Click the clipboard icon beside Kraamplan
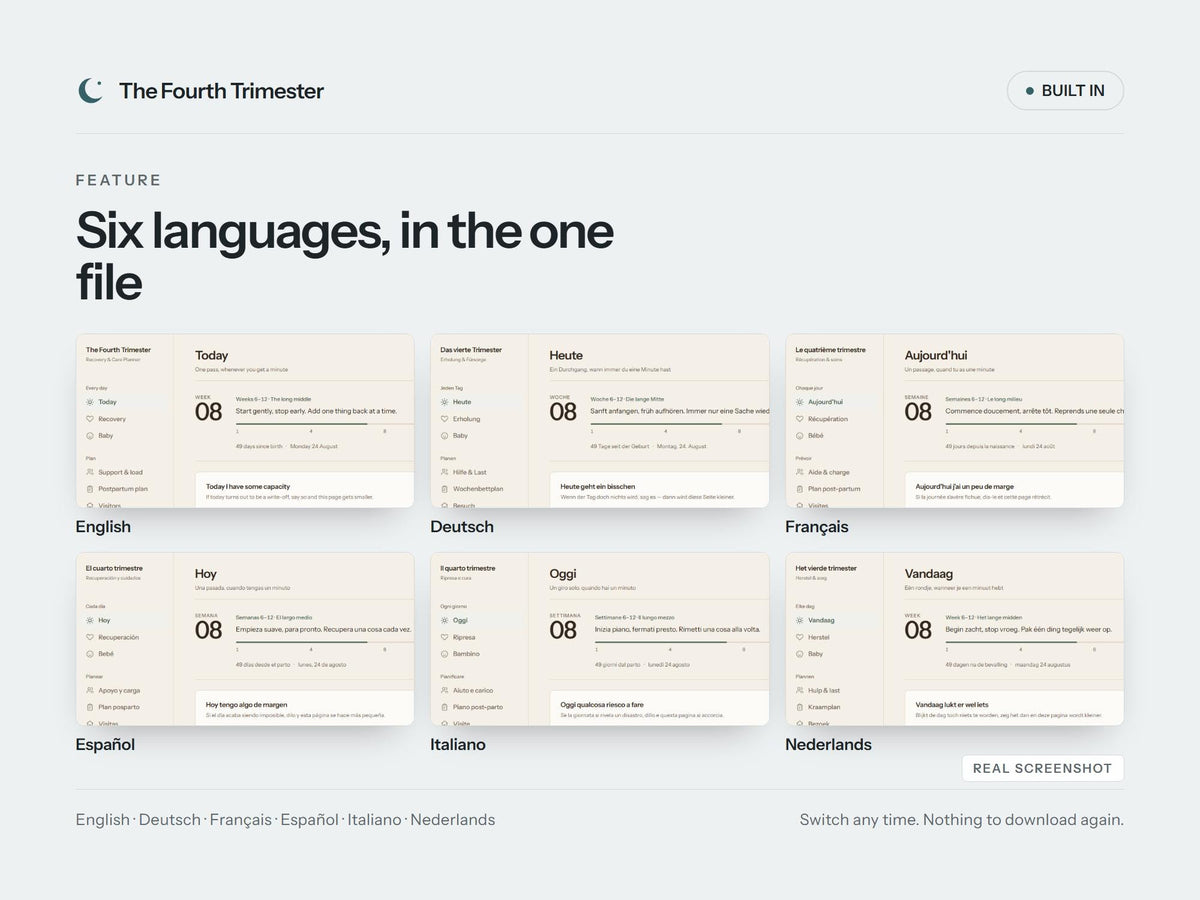The image size is (1200, 900). 800,707
